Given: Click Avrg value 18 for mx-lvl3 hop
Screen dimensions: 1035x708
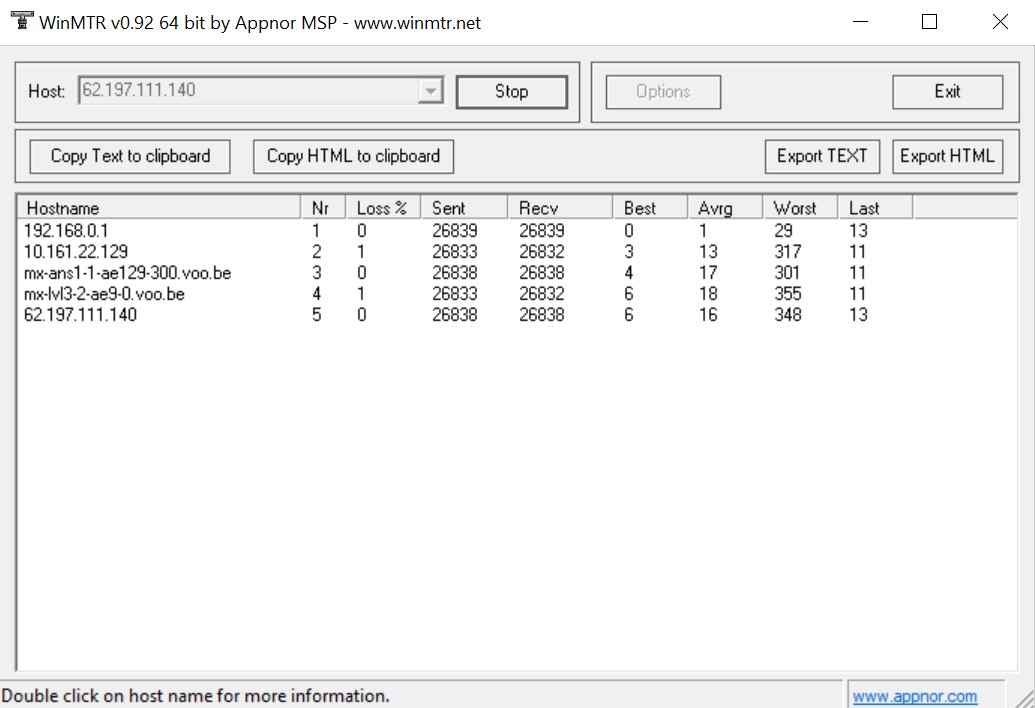Looking at the screenshot, I should 708,294.
